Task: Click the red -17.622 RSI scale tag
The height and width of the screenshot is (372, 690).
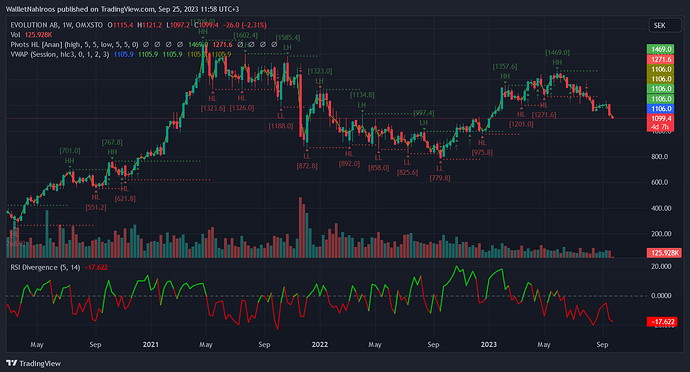Action: (662, 322)
